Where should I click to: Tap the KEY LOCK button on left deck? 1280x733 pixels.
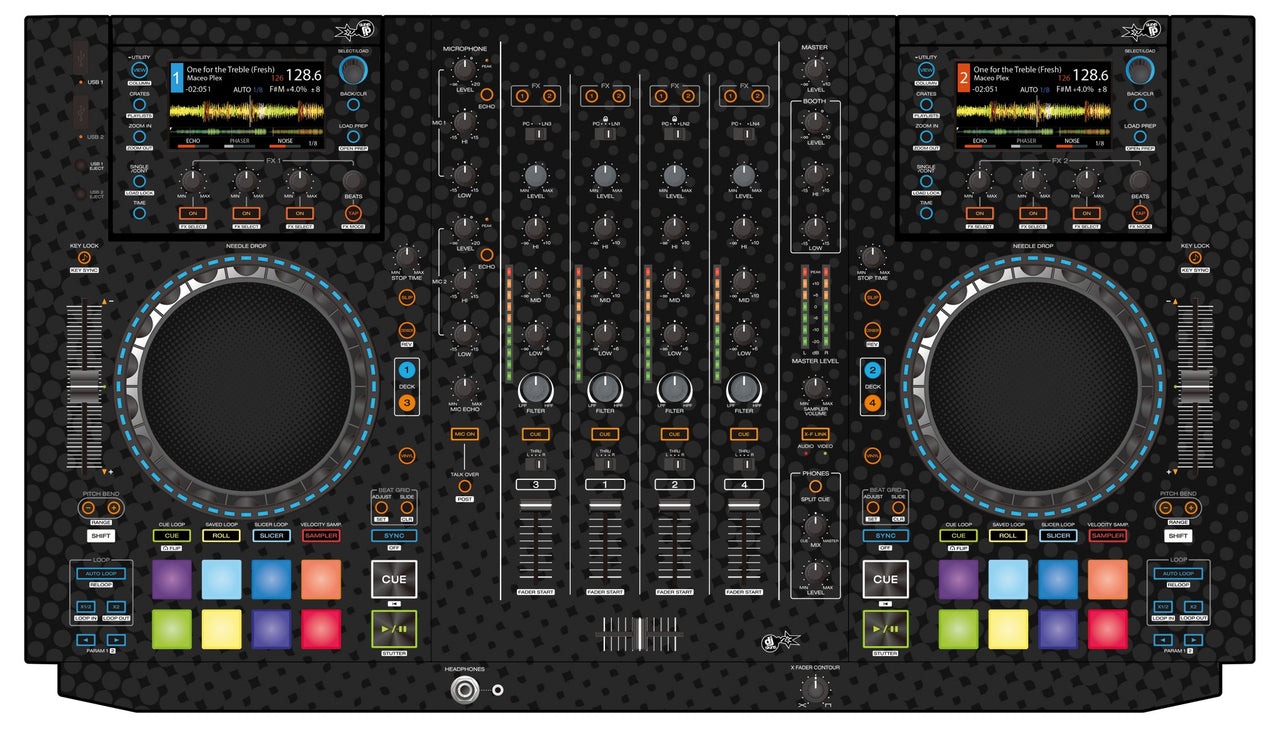point(87,257)
